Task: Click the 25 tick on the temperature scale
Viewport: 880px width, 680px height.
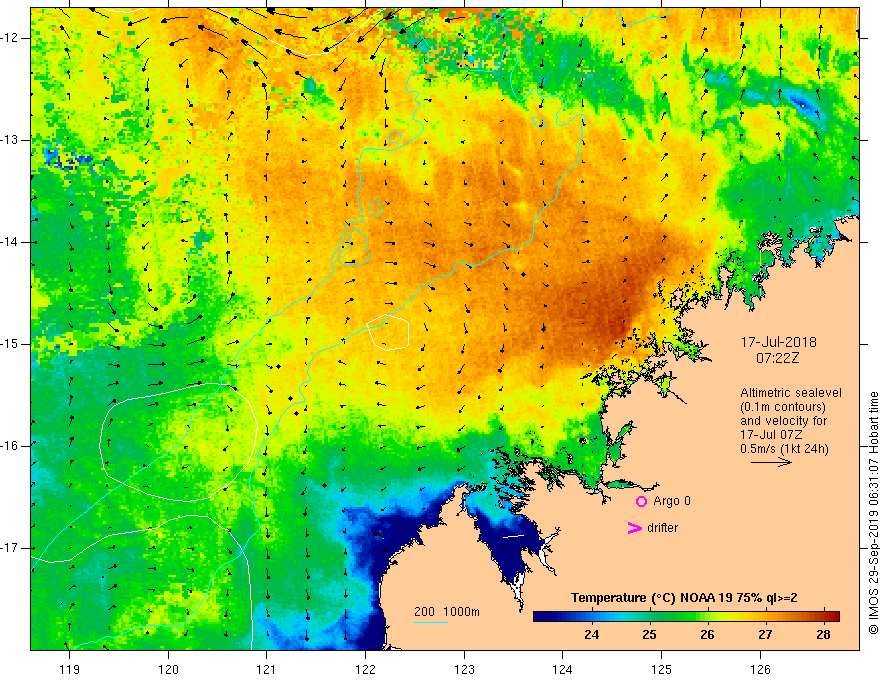Action: click(649, 635)
